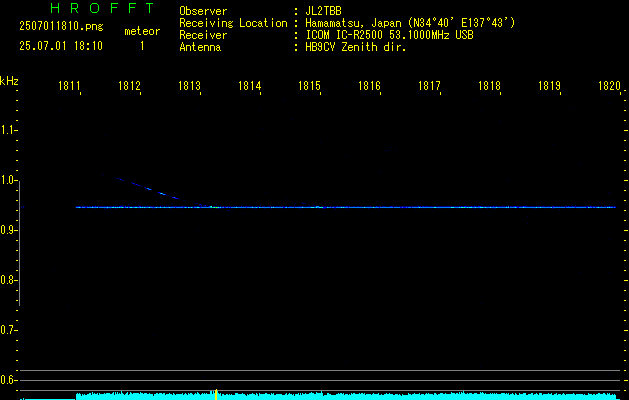Click the Hamamatsu, Japan location text
629x400 pixels.
pos(410,23)
